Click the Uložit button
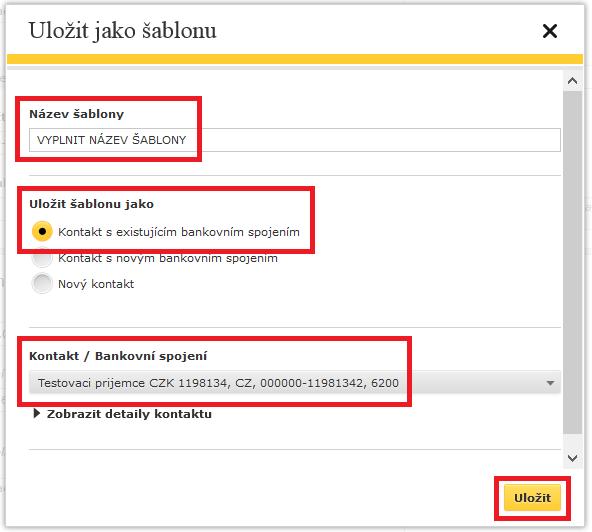 pos(532,498)
